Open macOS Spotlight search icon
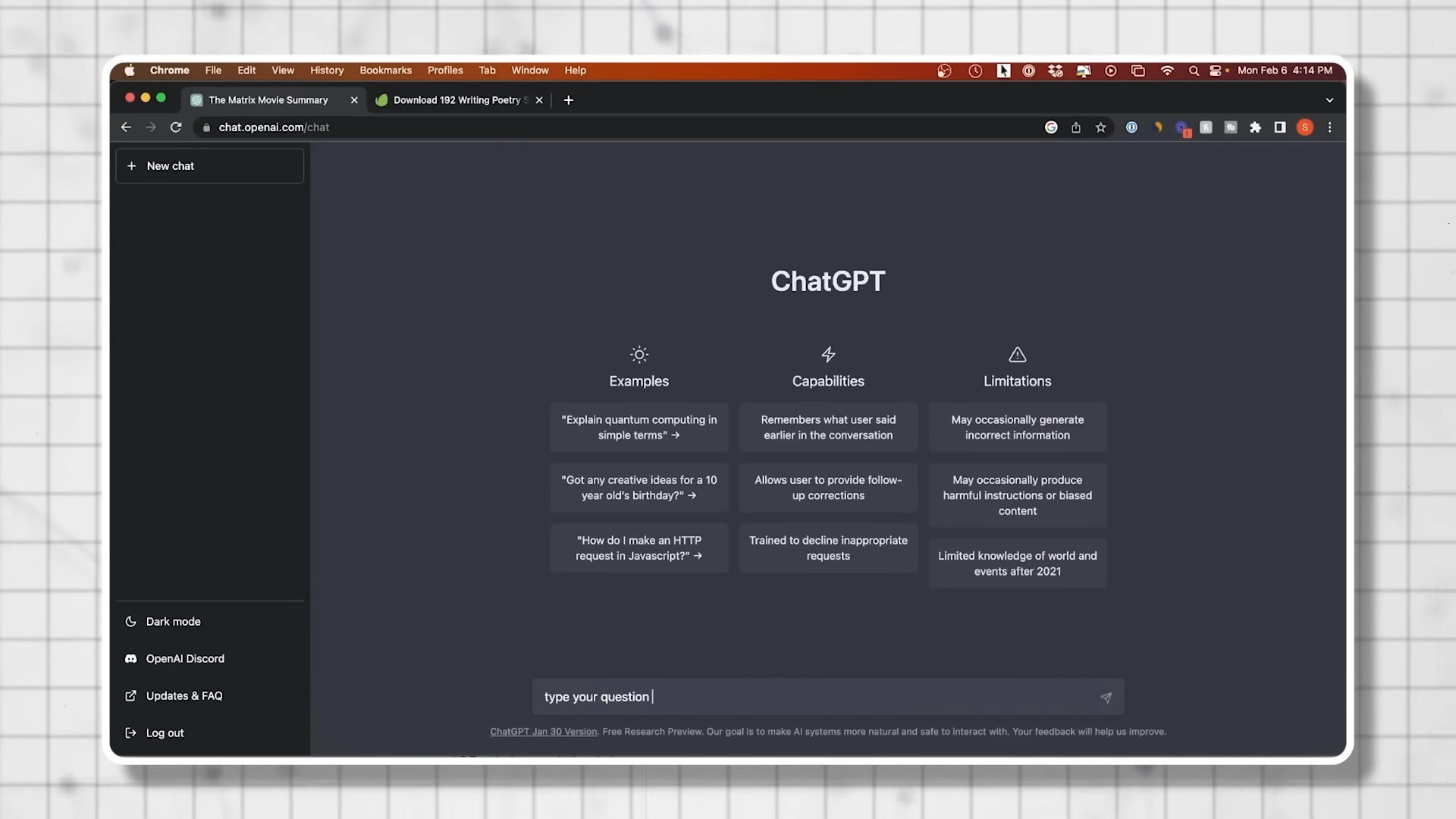Image resolution: width=1456 pixels, height=819 pixels. (x=1194, y=71)
